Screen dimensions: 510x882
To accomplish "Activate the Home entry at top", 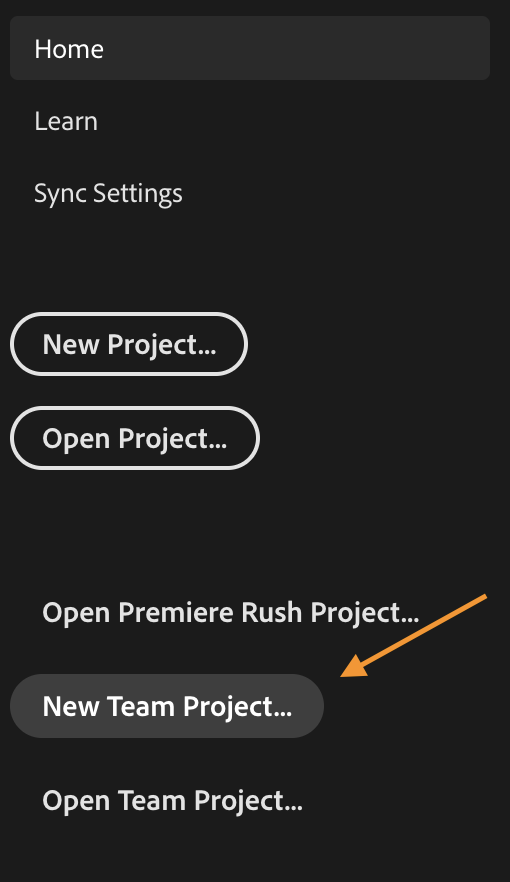I will [x=250, y=48].
